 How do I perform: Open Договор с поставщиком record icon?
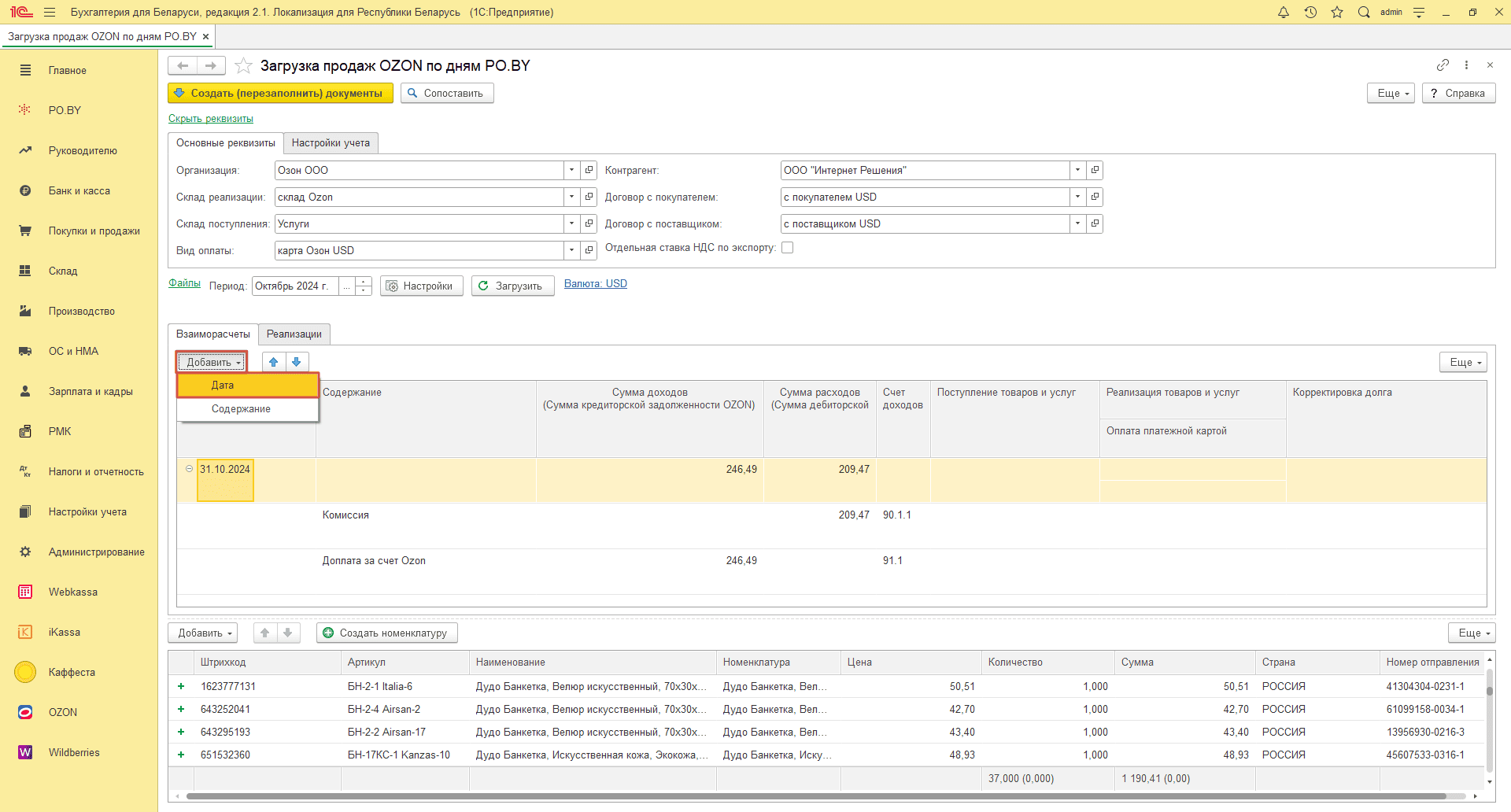tap(1095, 223)
